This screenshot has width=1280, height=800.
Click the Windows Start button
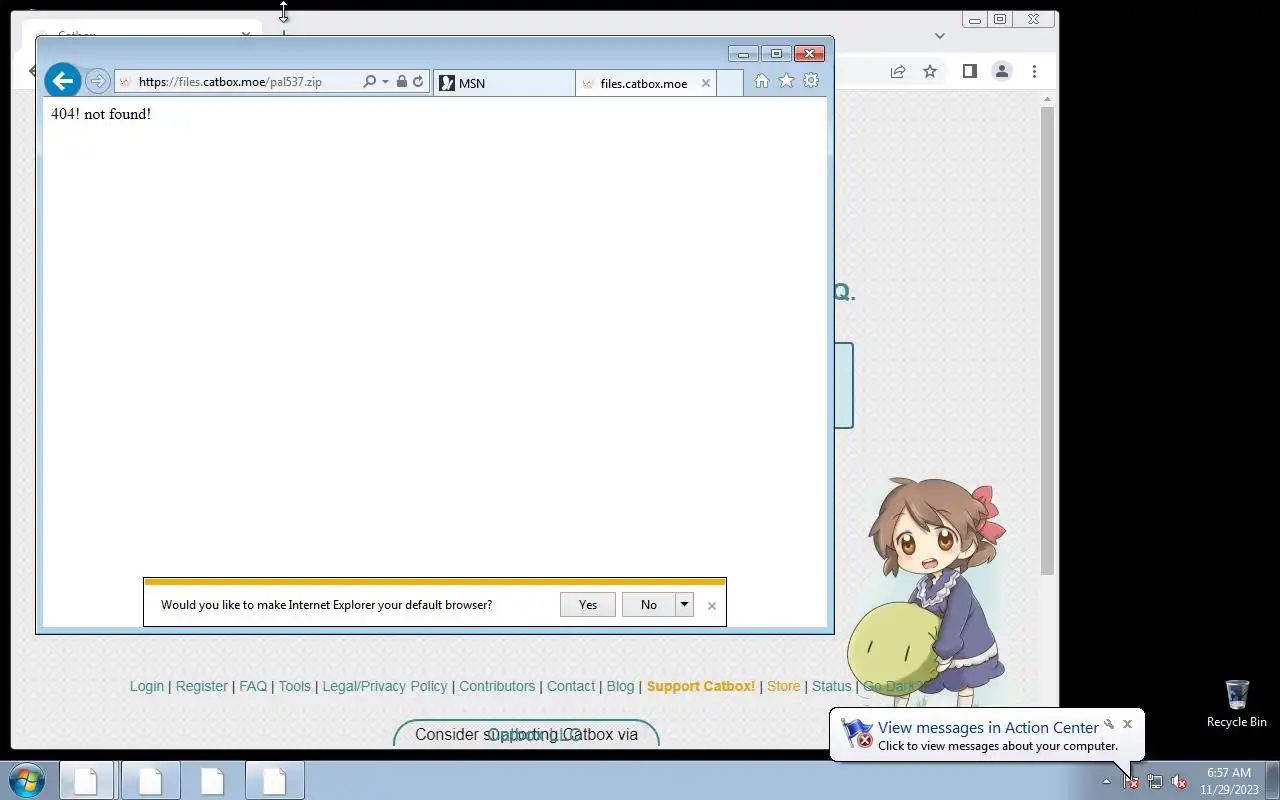26,780
